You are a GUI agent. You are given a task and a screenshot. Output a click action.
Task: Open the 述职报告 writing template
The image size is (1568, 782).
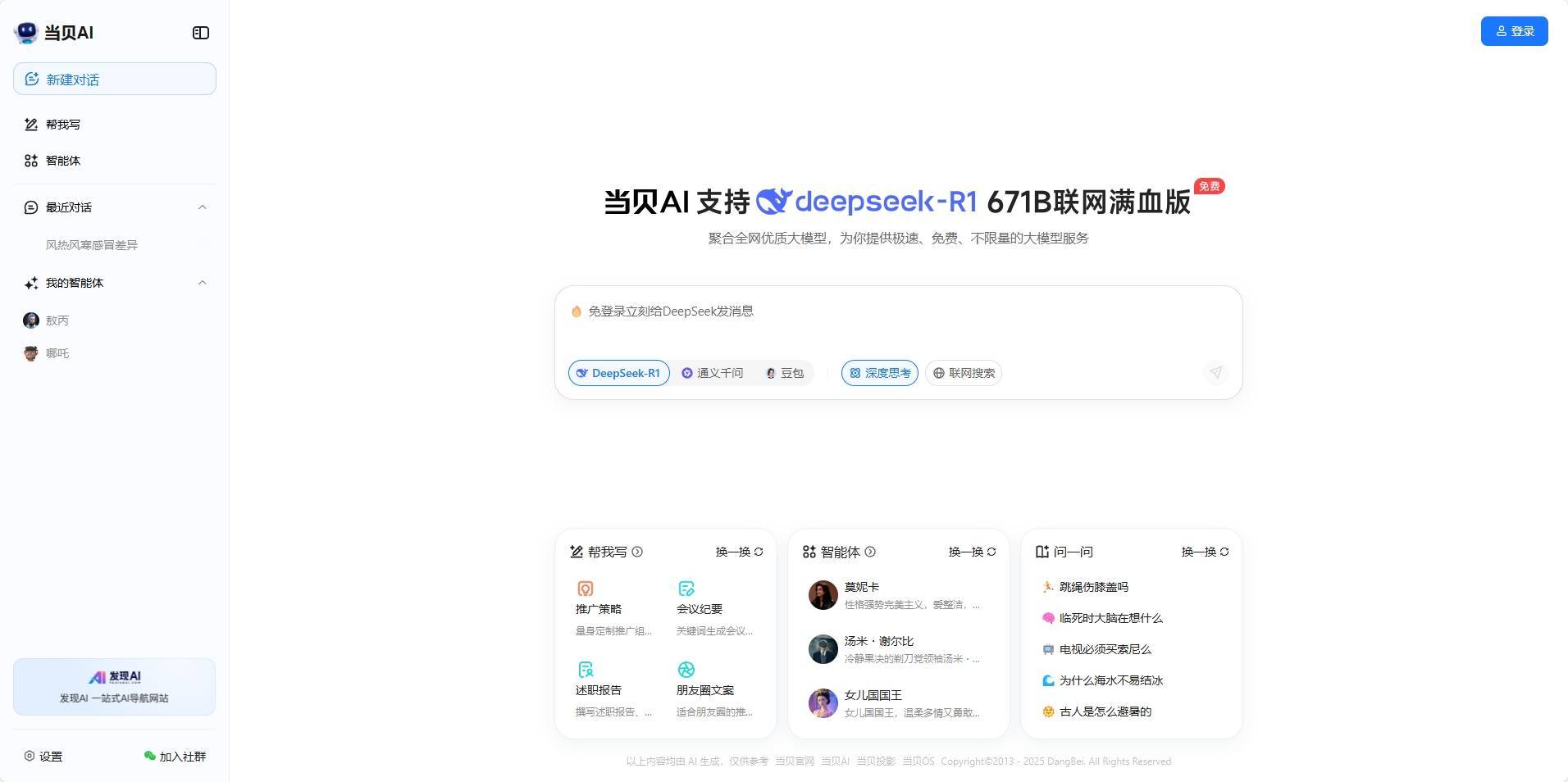(x=615, y=690)
